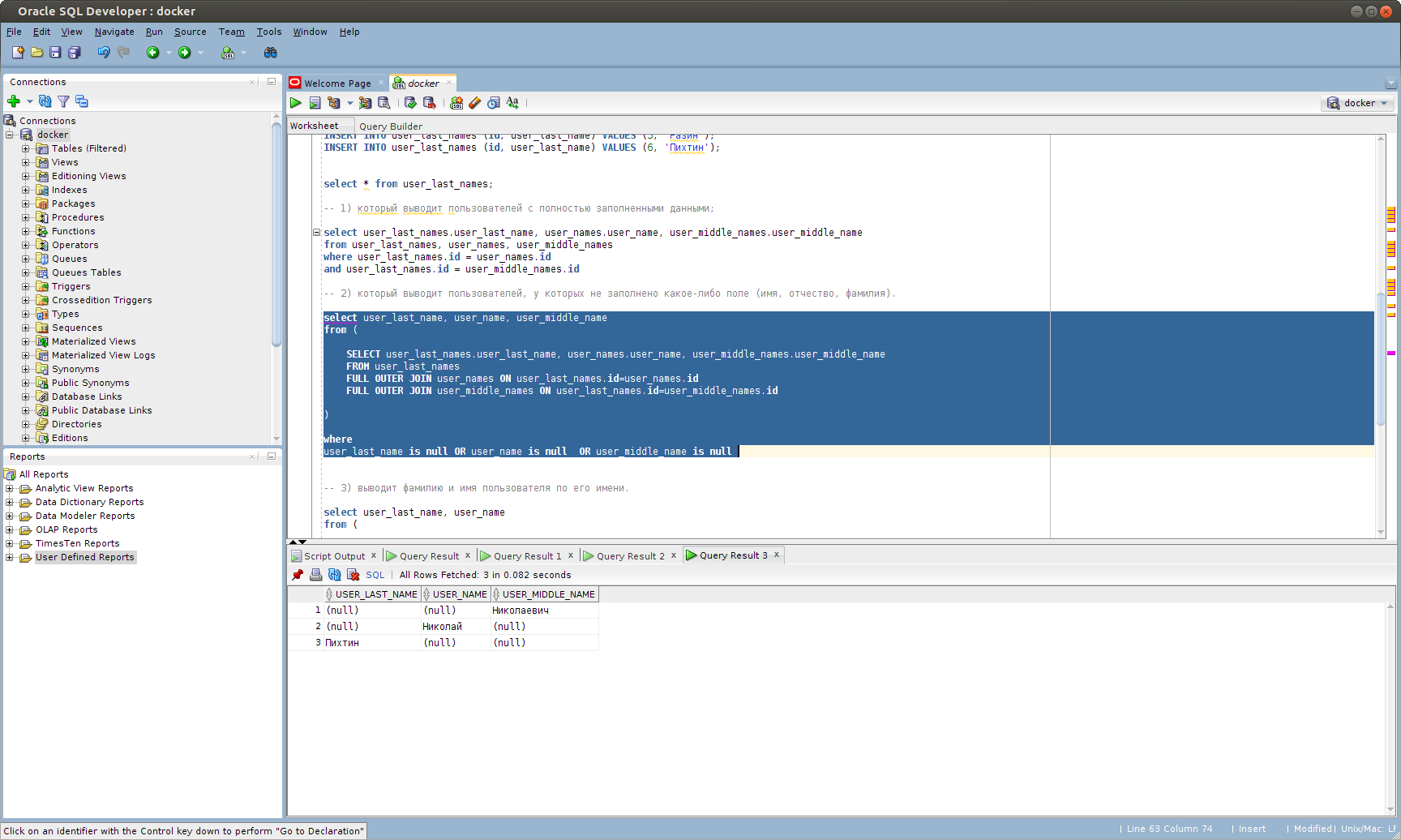The height and width of the screenshot is (840, 1401).
Task: Expand the Analytic View Reports node
Action: coord(8,488)
